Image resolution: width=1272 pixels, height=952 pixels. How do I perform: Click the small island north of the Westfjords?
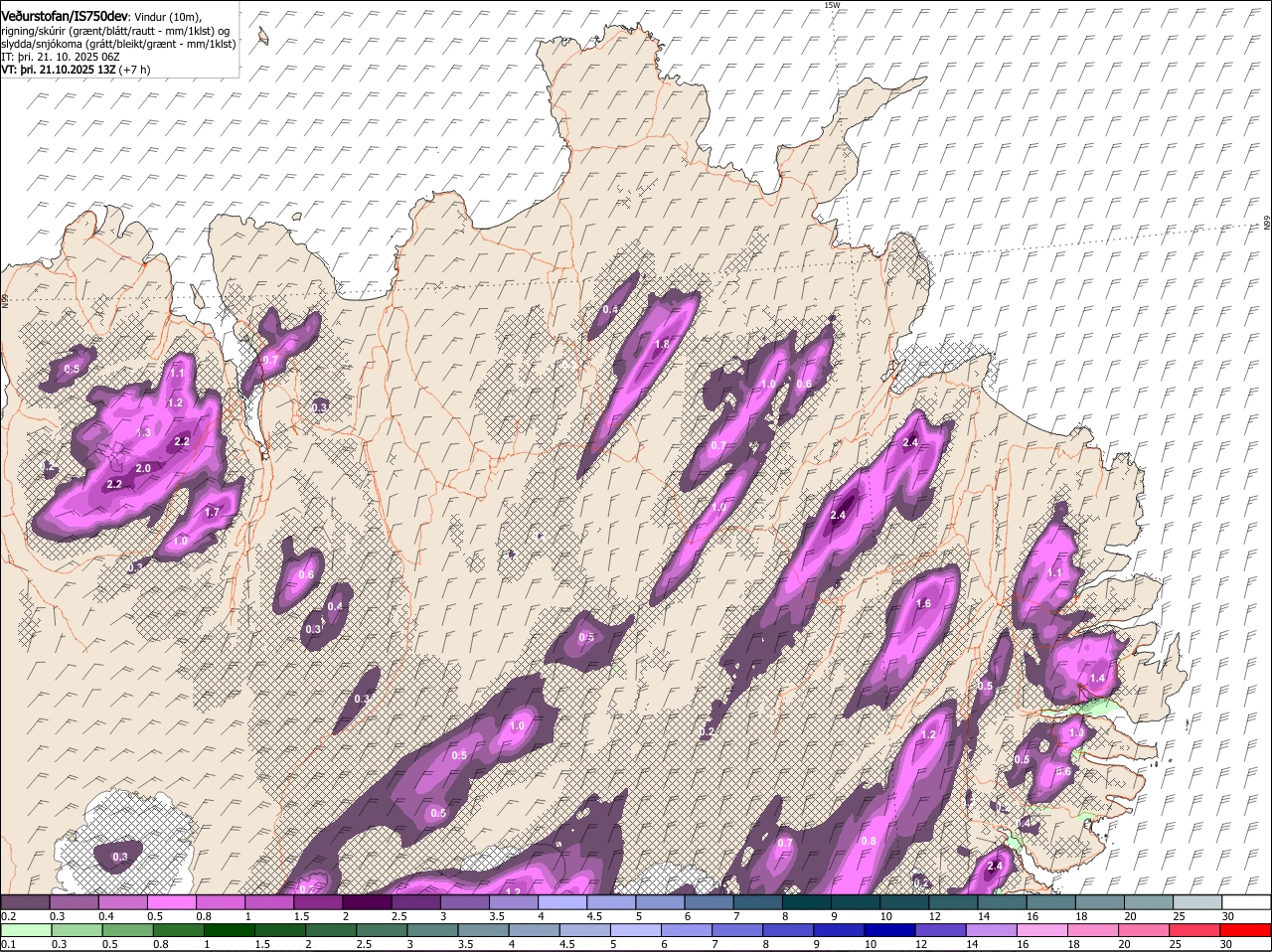click(263, 35)
